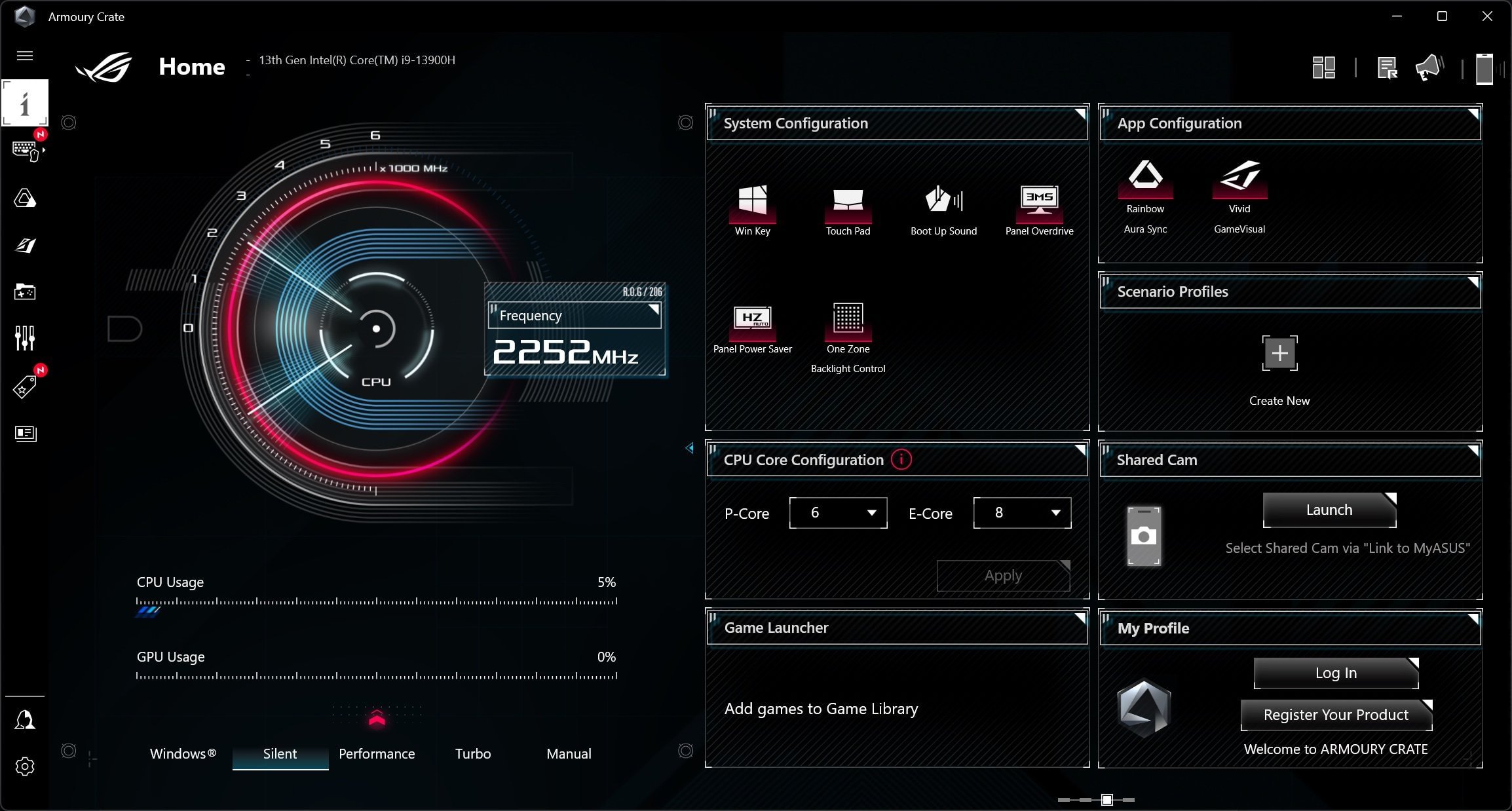This screenshot has width=1512, height=811.
Task: Open Vivid GameVisual app icon
Action: coord(1239,178)
